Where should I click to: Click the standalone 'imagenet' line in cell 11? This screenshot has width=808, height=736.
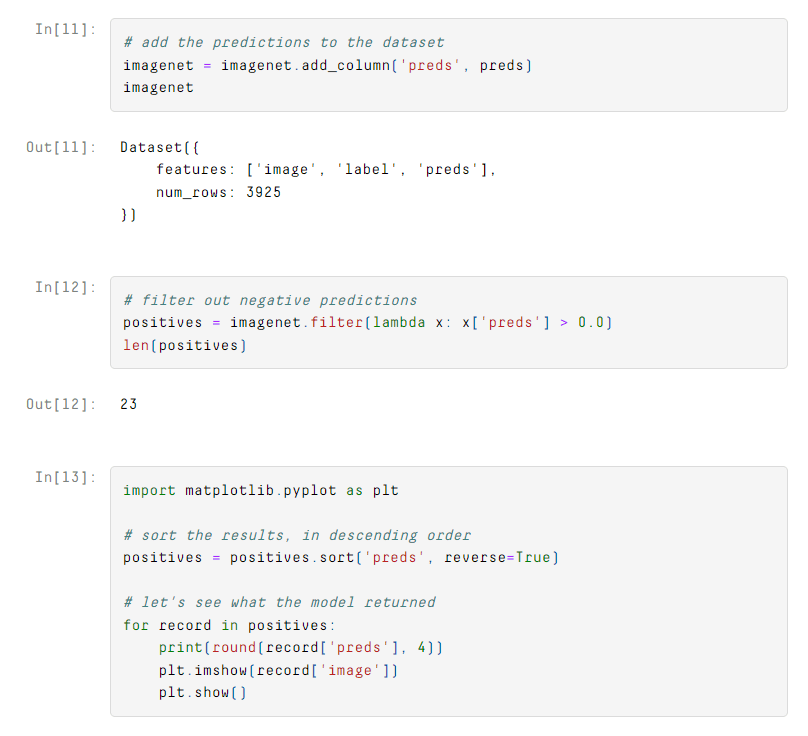(x=158, y=87)
